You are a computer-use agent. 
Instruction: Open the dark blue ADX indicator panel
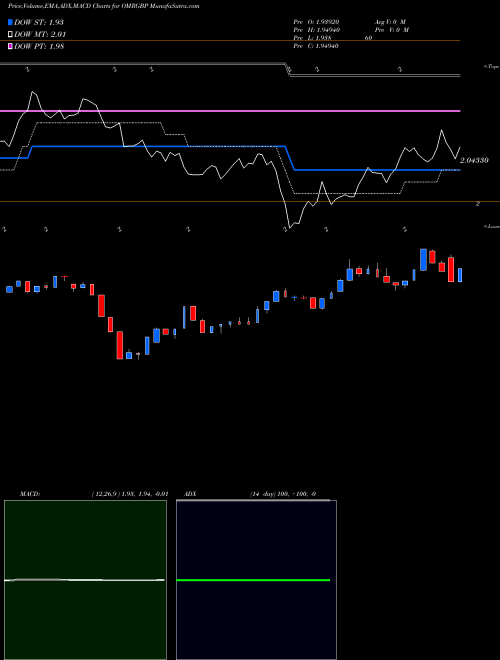pos(256,580)
